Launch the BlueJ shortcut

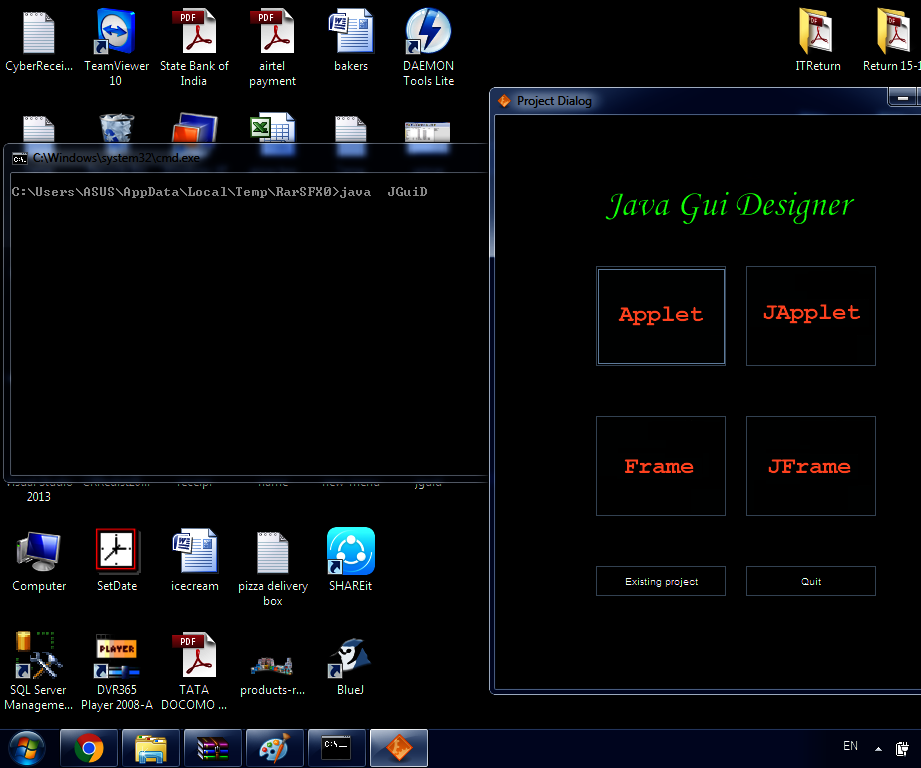point(351,667)
